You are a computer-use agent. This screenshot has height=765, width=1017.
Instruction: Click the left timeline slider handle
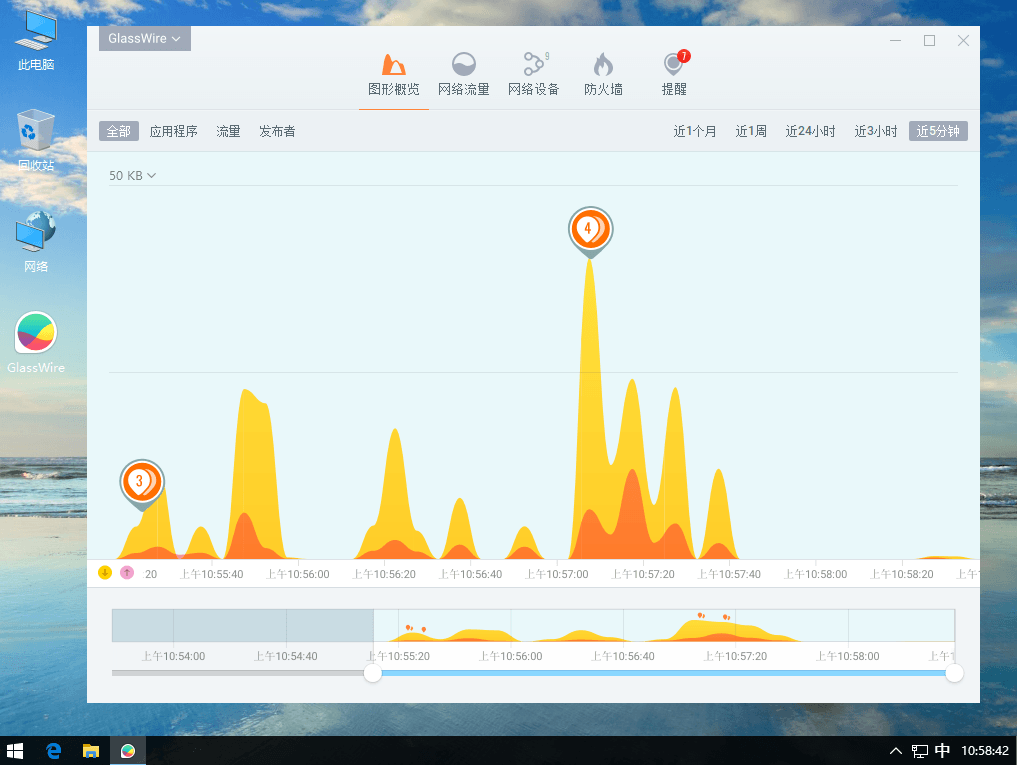(373, 673)
